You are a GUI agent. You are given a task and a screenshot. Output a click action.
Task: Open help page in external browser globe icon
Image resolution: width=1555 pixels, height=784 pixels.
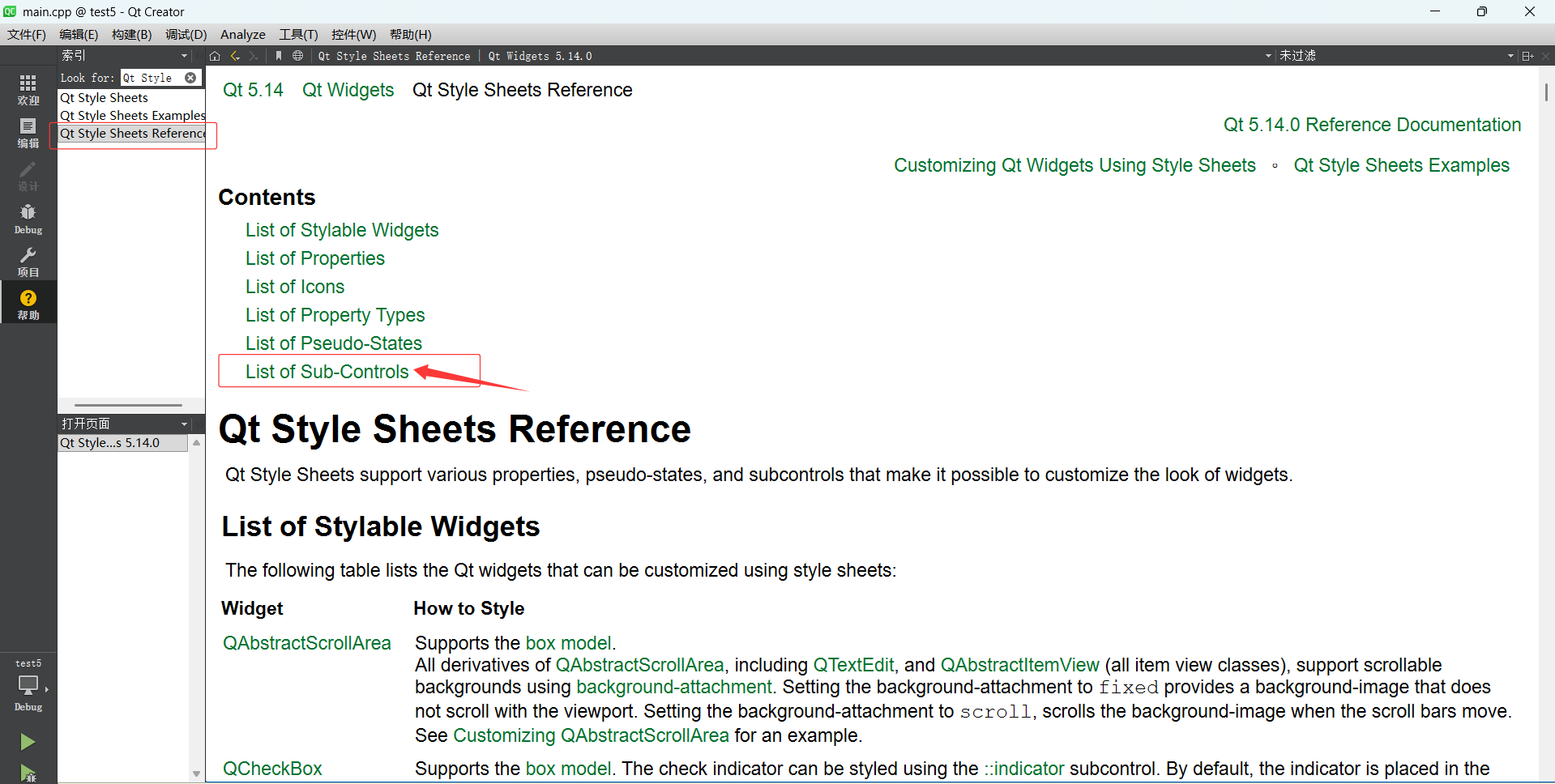[297, 56]
